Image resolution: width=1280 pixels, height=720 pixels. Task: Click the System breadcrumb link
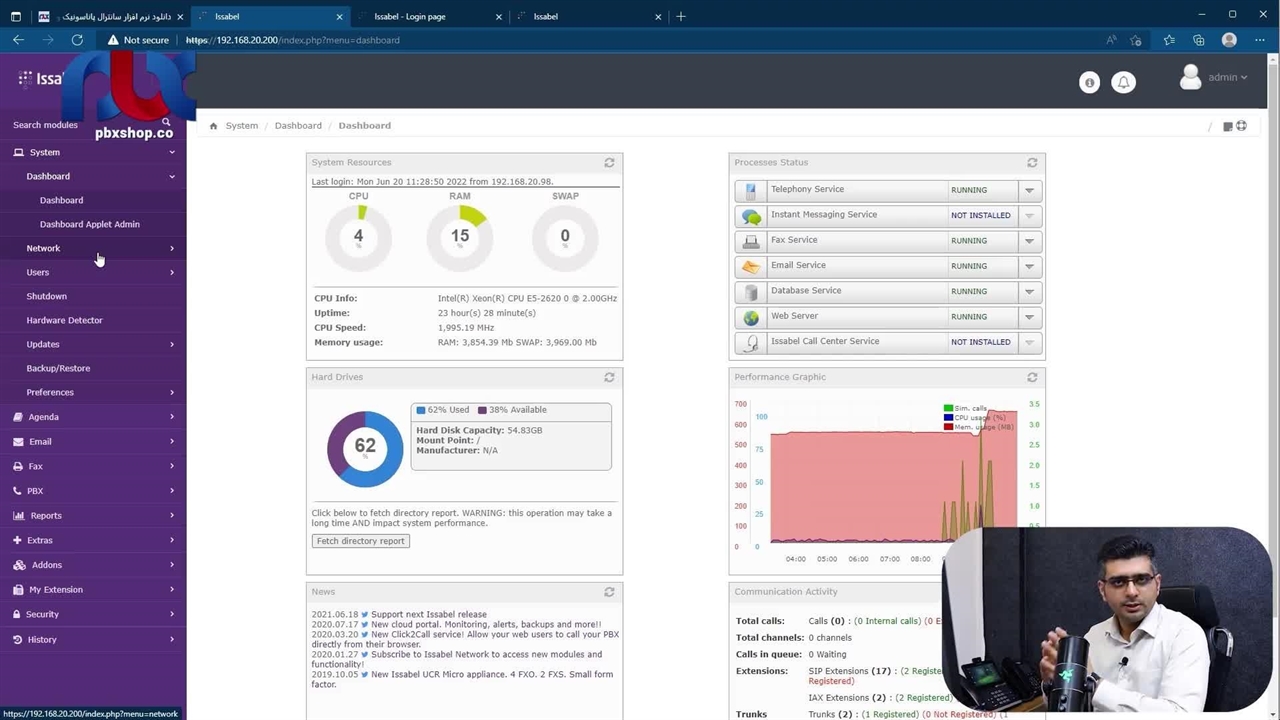point(241,126)
